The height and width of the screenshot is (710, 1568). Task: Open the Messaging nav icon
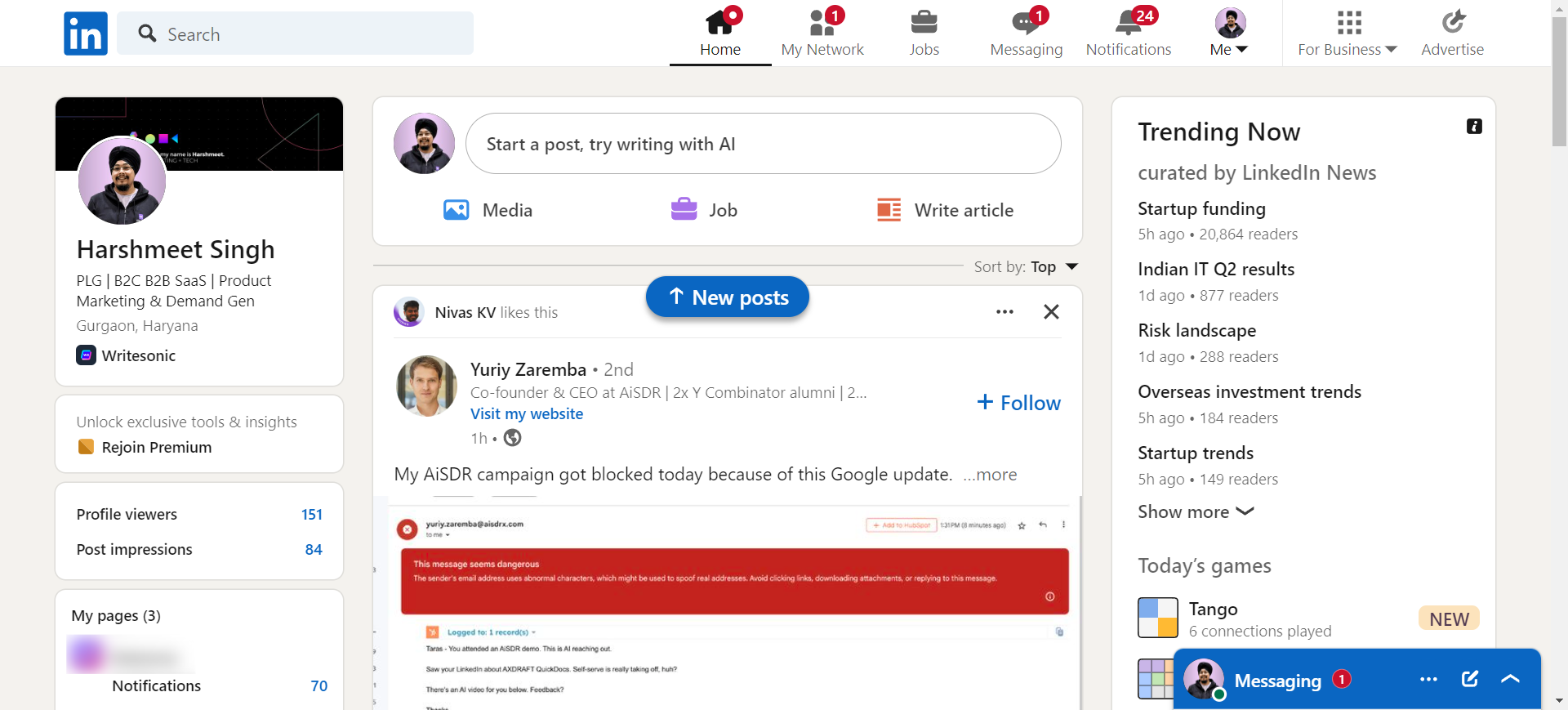click(1027, 22)
